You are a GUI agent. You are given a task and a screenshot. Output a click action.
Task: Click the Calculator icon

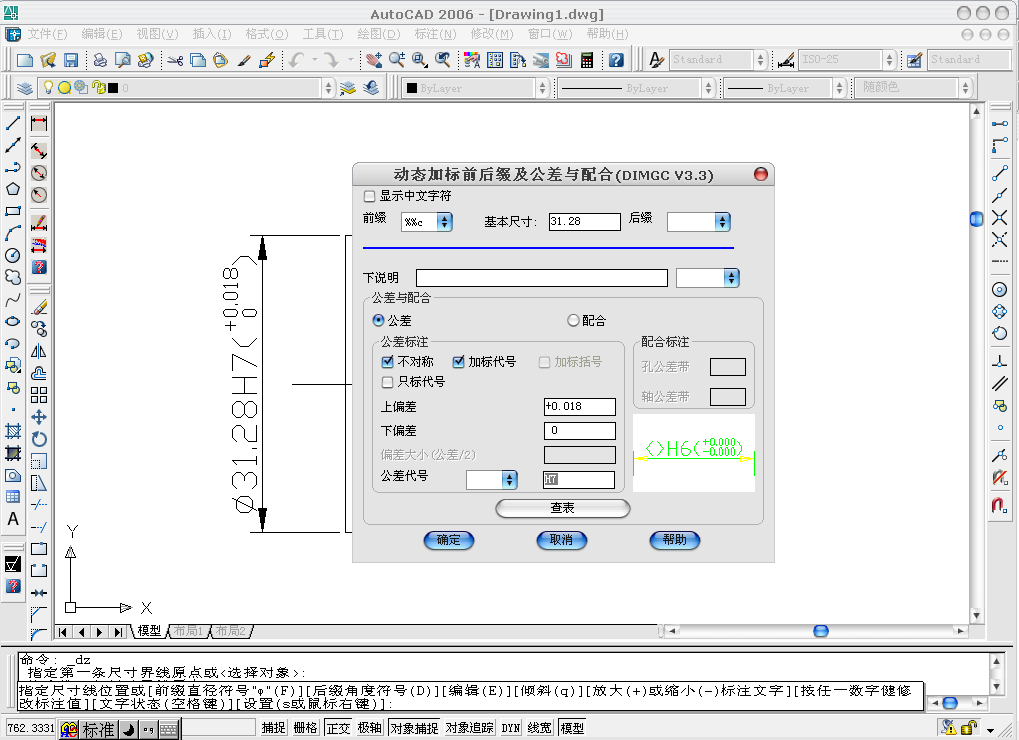pyautogui.click(x=587, y=60)
